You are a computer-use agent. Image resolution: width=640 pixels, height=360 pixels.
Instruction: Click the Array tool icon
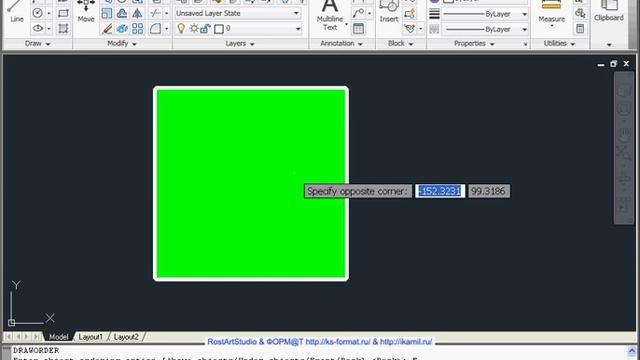click(138, 29)
